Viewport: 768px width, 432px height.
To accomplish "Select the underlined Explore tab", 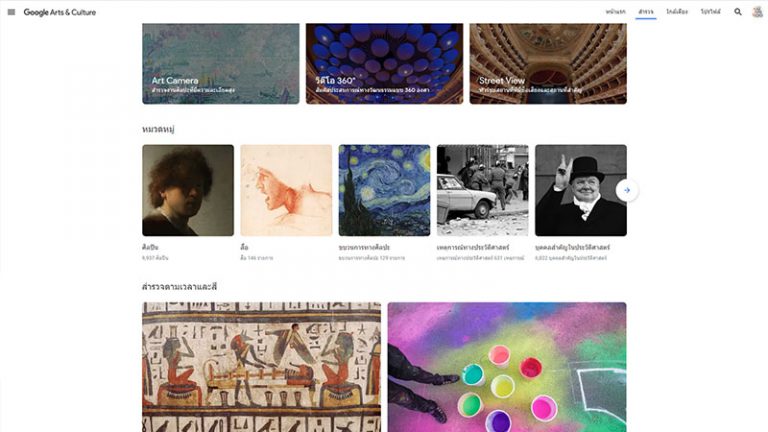I will pyautogui.click(x=646, y=12).
